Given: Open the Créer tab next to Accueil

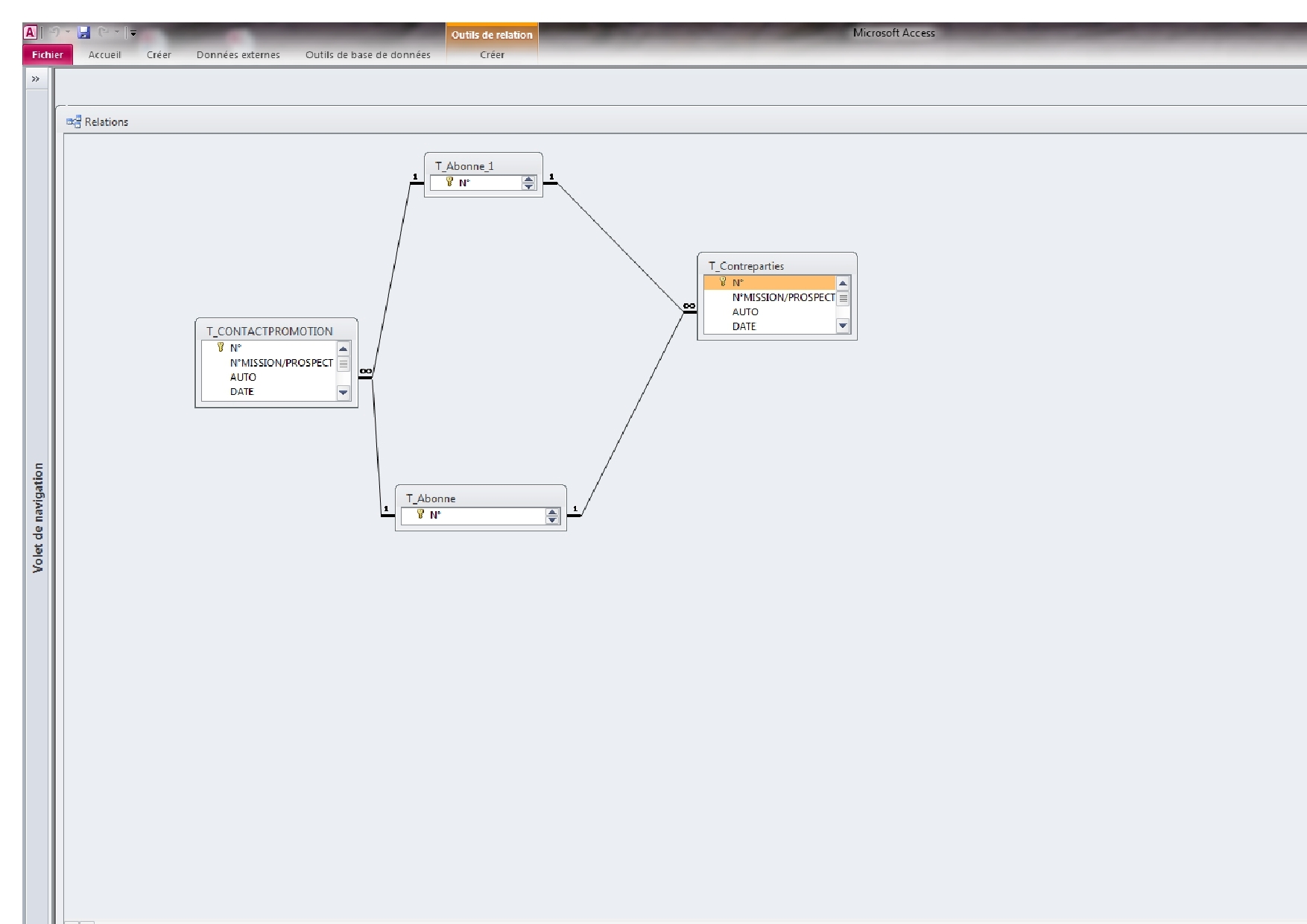Looking at the screenshot, I should pyautogui.click(x=159, y=54).
